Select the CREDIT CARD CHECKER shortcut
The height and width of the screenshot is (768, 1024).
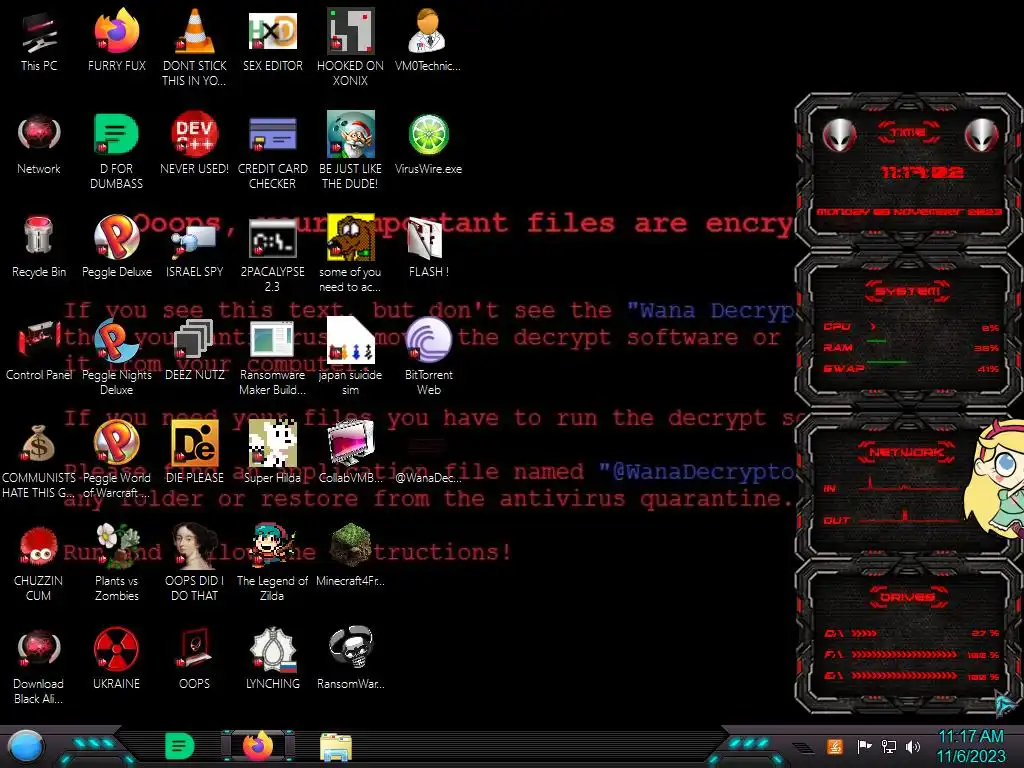[x=273, y=134]
